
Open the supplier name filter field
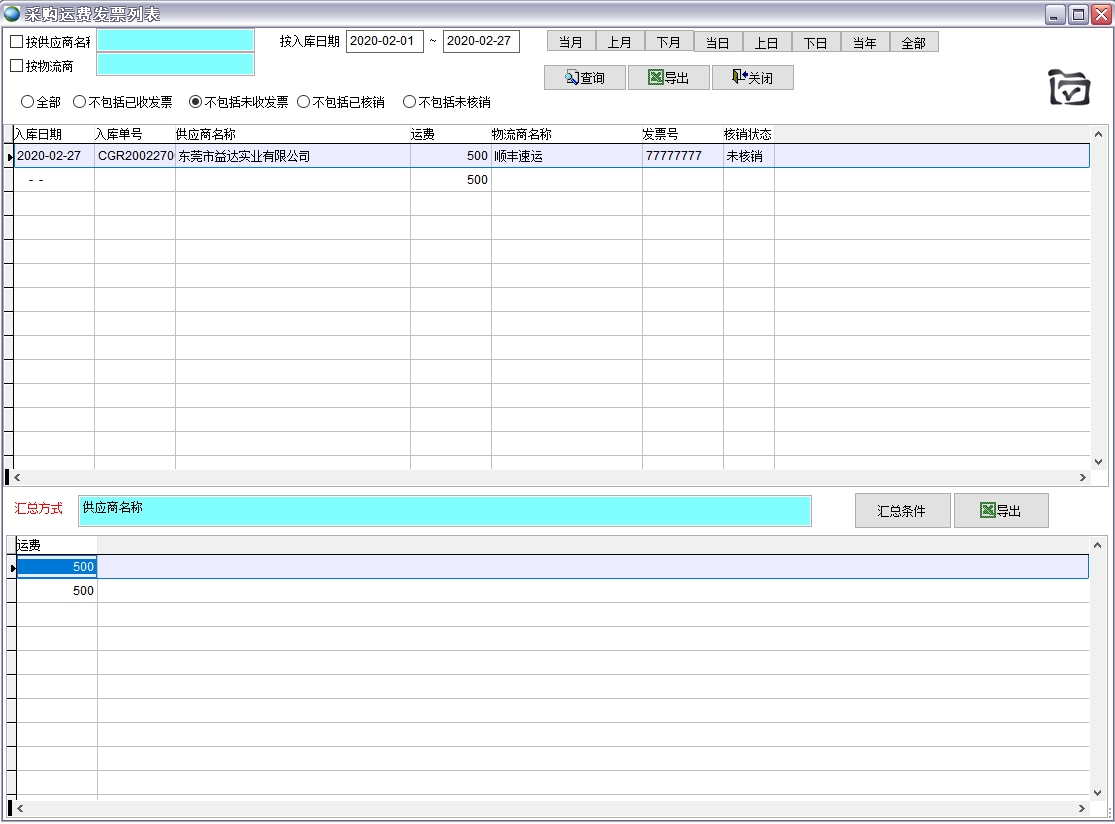pyautogui.click(x=175, y=41)
